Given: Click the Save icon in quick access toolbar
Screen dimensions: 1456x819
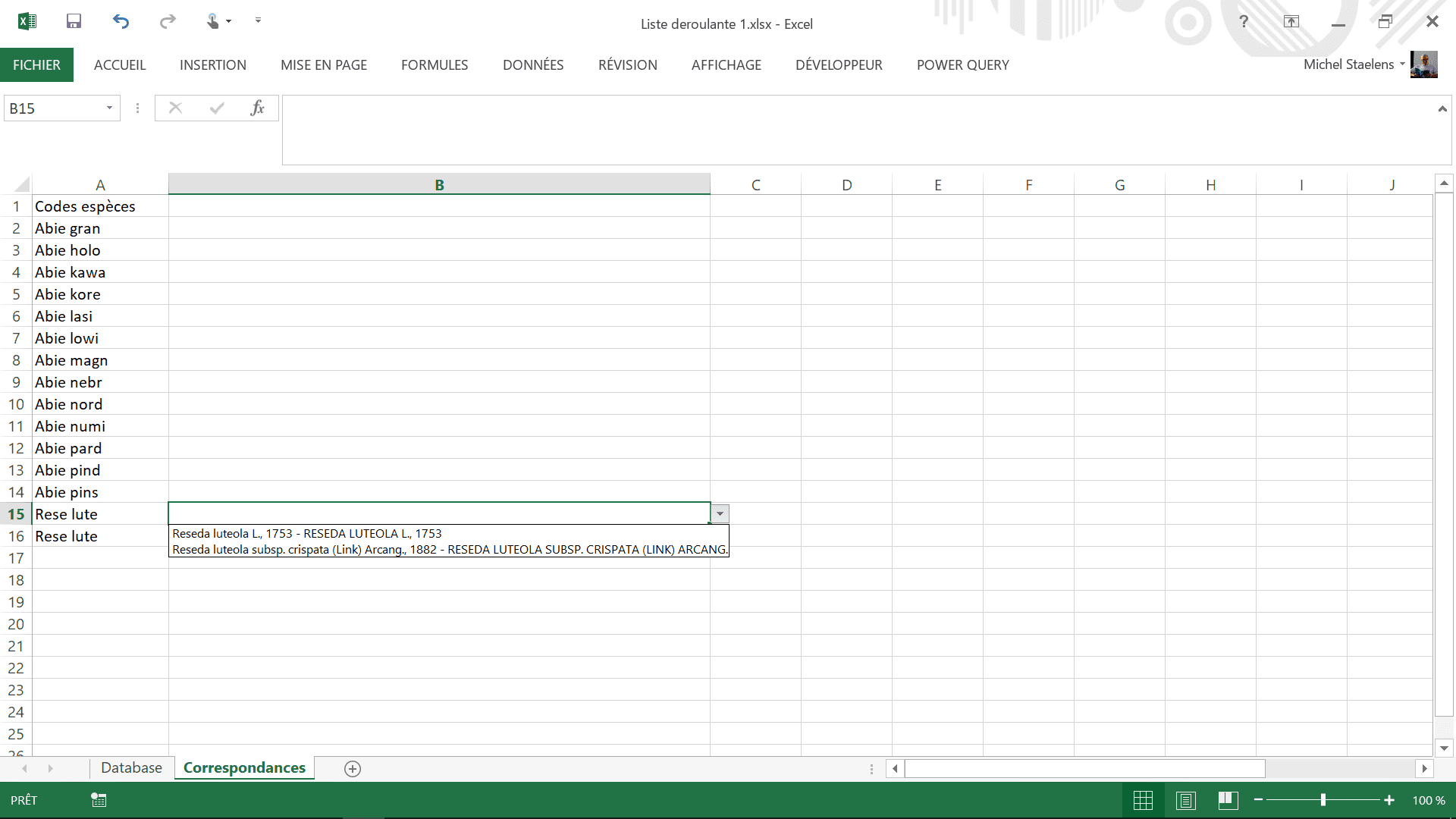Looking at the screenshot, I should click(74, 21).
